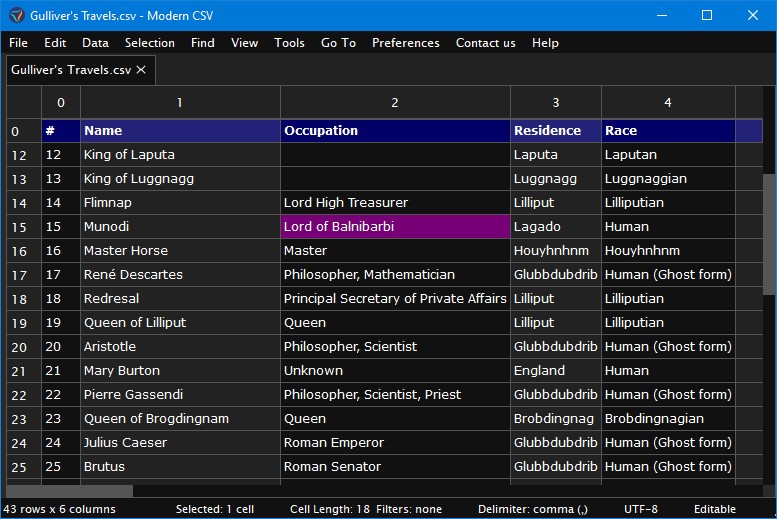Click the René Descartes name cell
This screenshot has height=519, width=777.
[x=180, y=275]
